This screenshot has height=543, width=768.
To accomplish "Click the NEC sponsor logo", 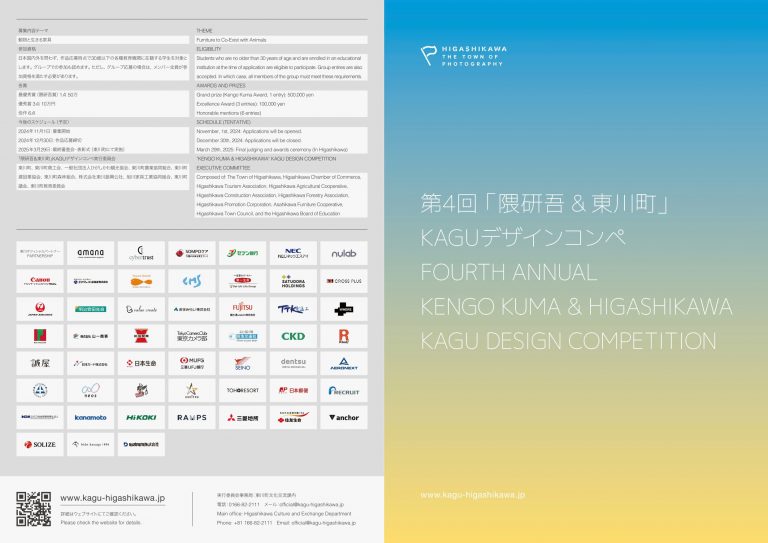I will (x=293, y=254).
